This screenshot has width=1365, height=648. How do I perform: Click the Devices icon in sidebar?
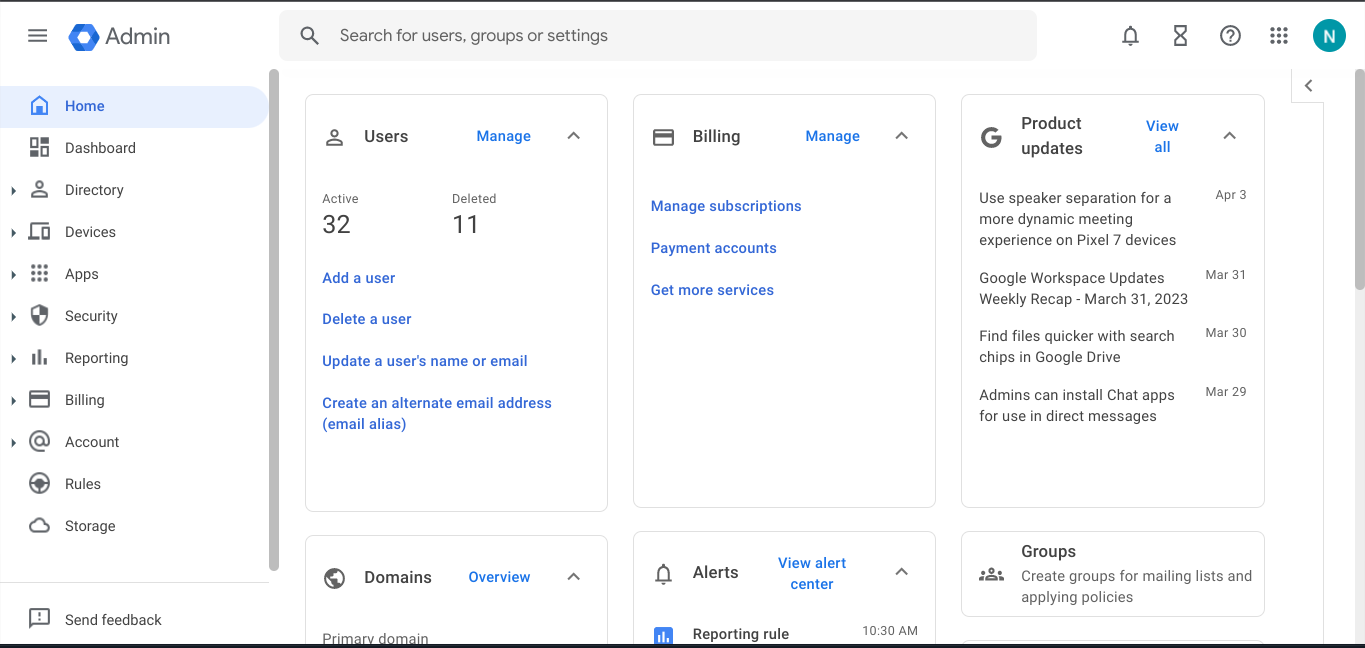click(x=39, y=232)
